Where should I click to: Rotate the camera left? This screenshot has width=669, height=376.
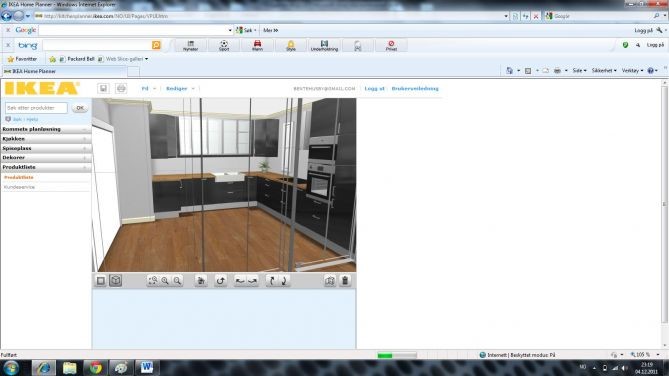click(x=240, y=281)
